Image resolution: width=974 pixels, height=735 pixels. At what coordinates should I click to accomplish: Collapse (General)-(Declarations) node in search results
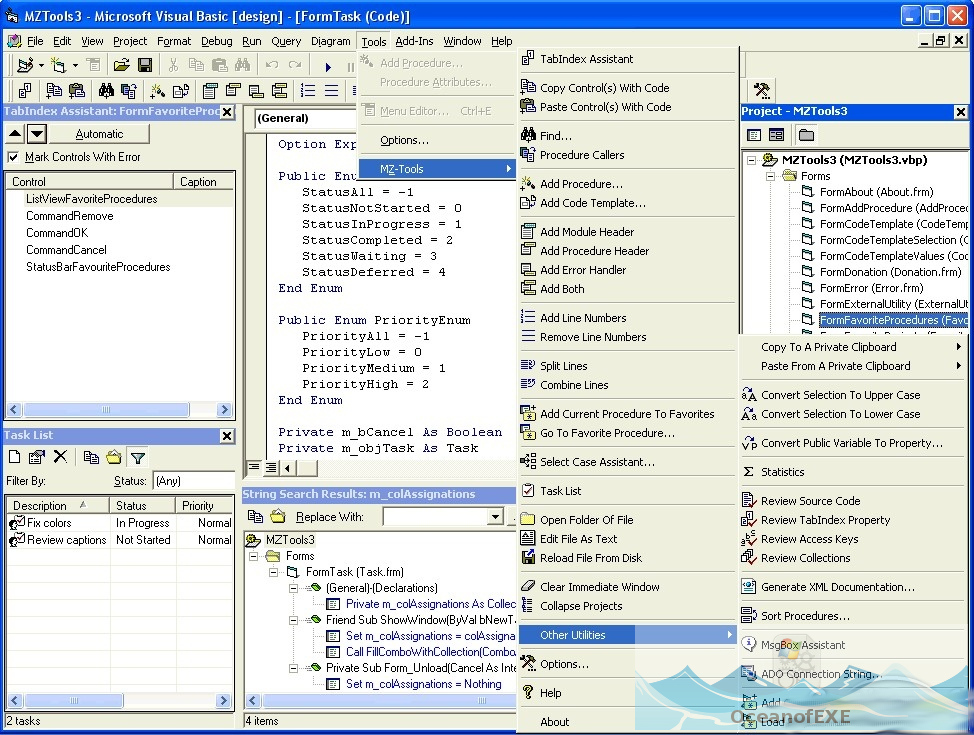click(x=293, y=588)
